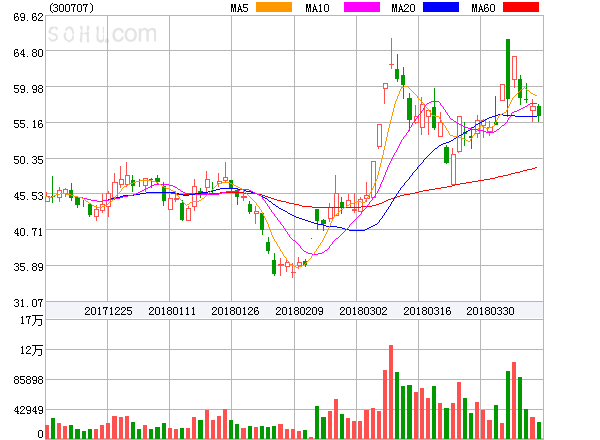Screen dimensions: 600x440
Task: Click the magenta MA10 legend swatch
Action: point(362,7)
